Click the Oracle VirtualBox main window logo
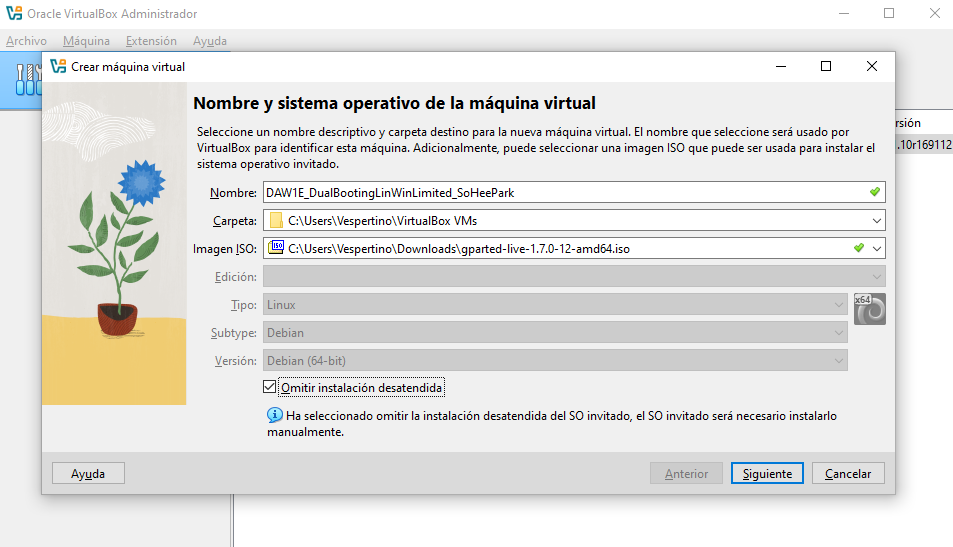The width and height of the screenshot is (953, 547). click(14, 13)
